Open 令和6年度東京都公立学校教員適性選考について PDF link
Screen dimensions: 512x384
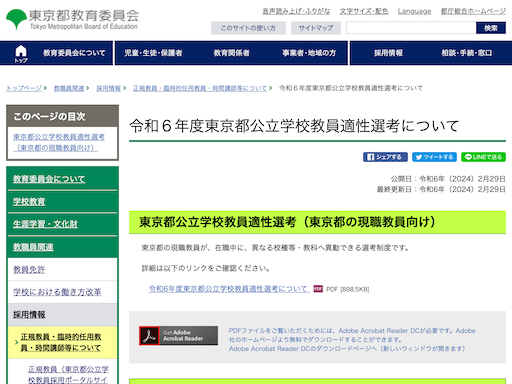pyautogui.click(x=229, y=289)
